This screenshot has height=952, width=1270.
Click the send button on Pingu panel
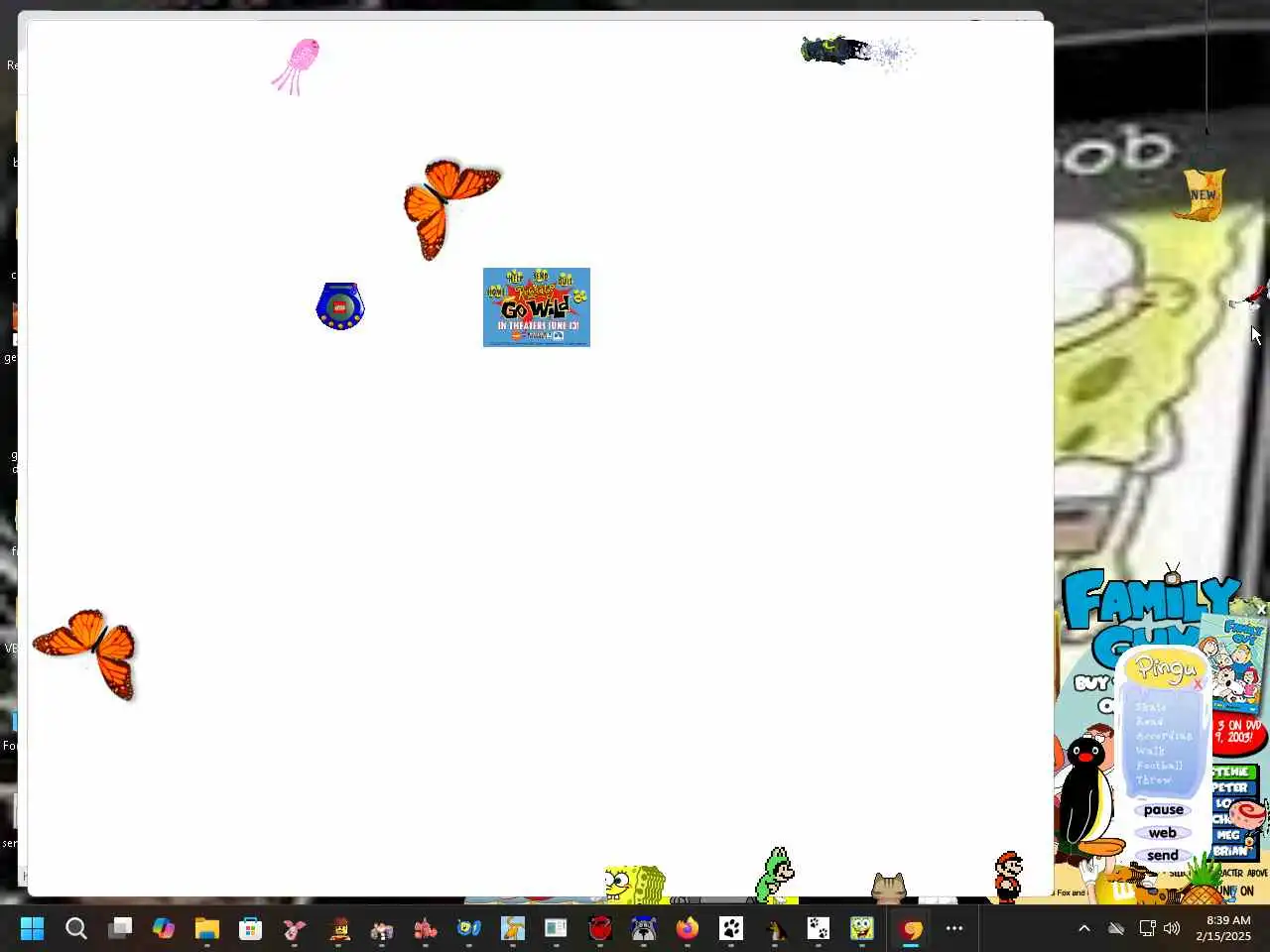[1163, 855]
